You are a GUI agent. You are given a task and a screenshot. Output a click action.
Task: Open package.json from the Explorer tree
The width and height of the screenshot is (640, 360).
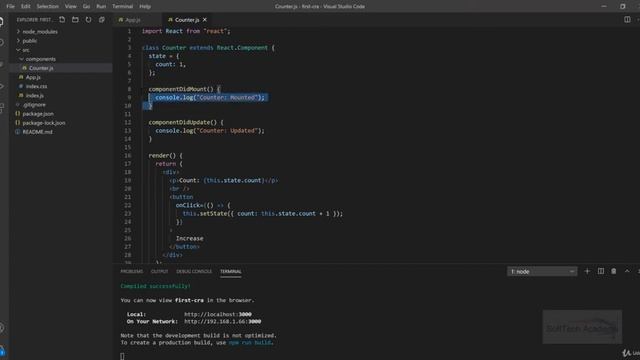[38, 113]
